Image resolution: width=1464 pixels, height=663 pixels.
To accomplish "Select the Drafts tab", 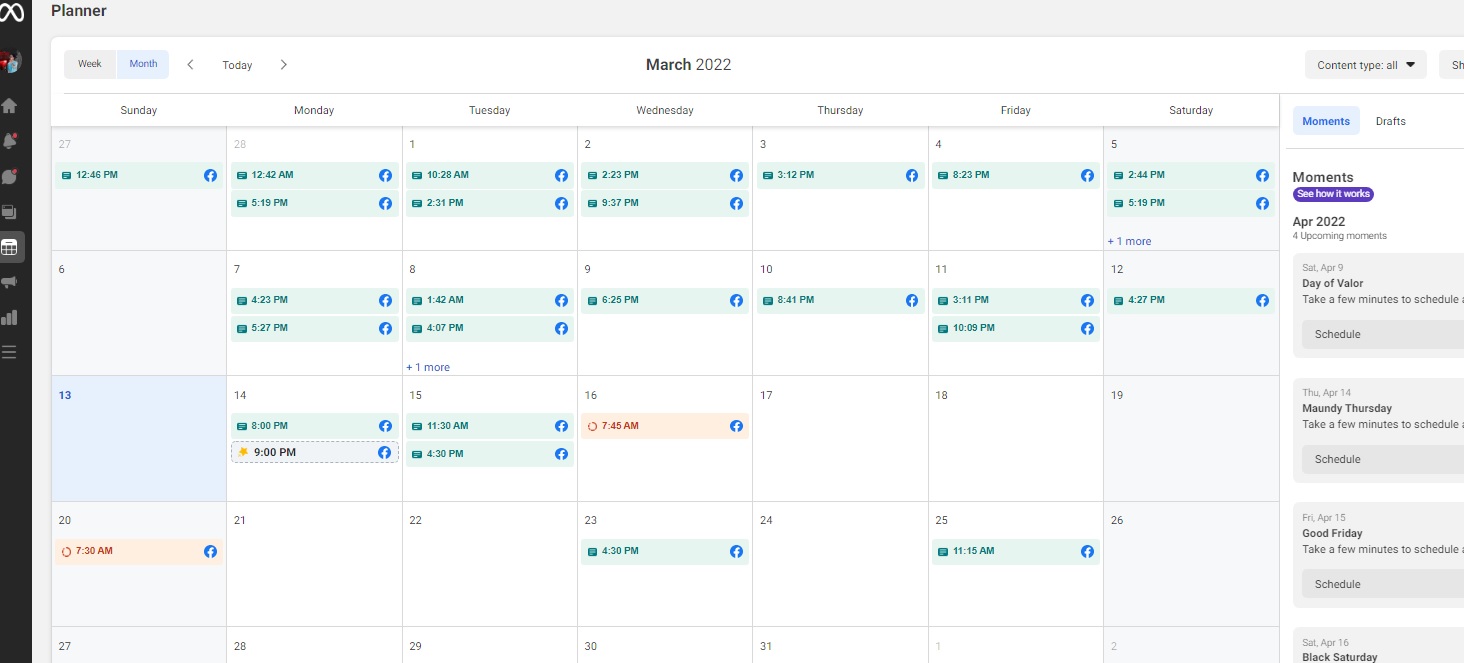I will pyautogui.click(x=1390, y=121).
